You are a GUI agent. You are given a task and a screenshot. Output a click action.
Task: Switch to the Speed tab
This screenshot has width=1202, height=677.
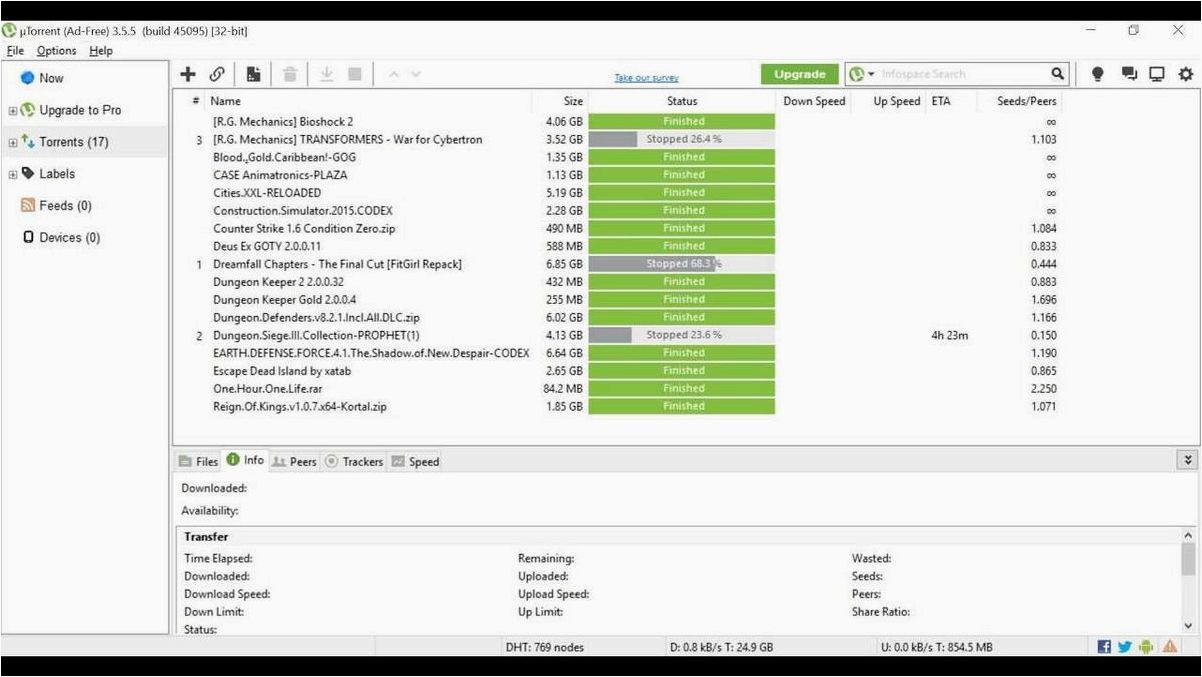point(415,461)
